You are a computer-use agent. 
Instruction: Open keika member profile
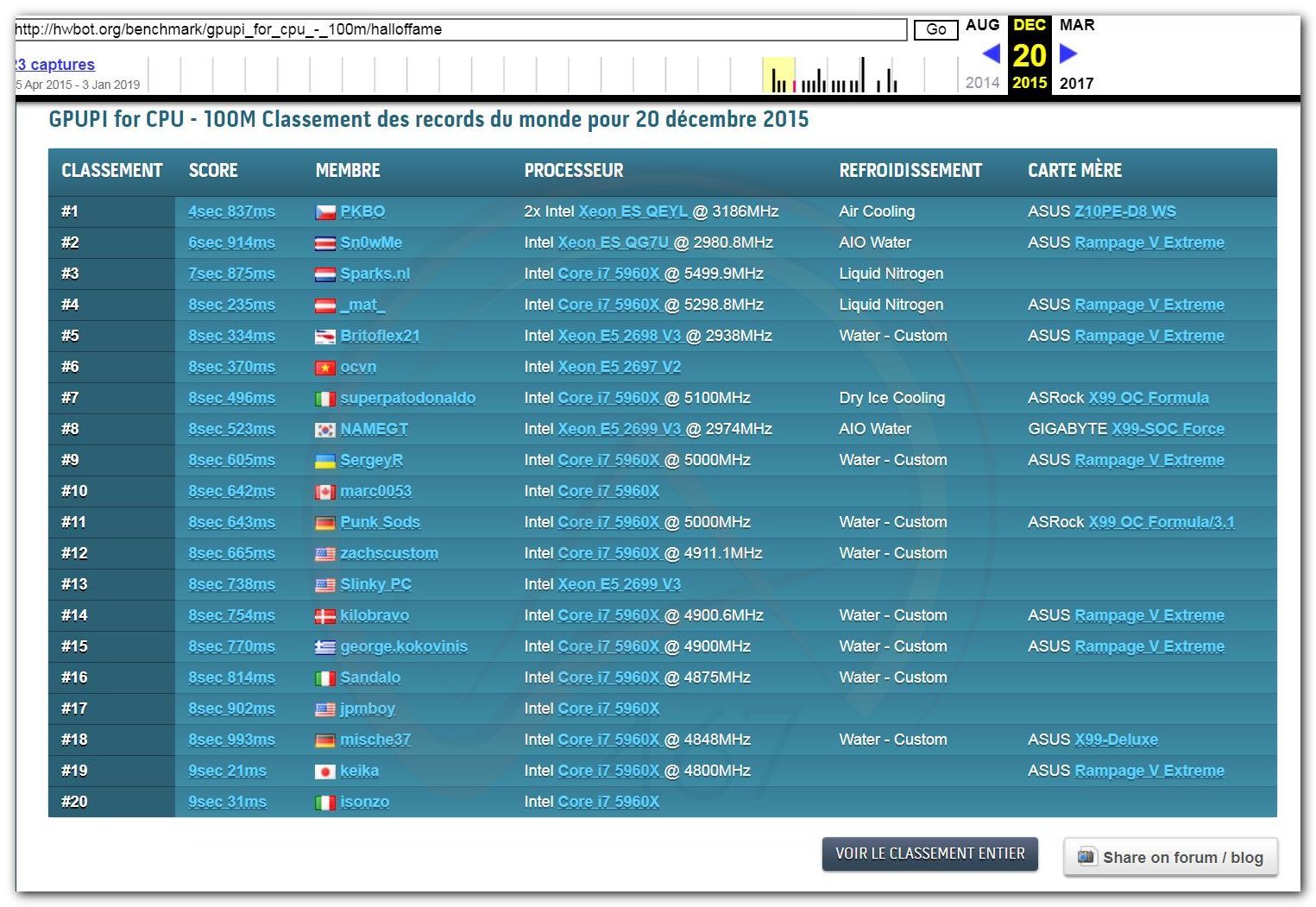359,771
